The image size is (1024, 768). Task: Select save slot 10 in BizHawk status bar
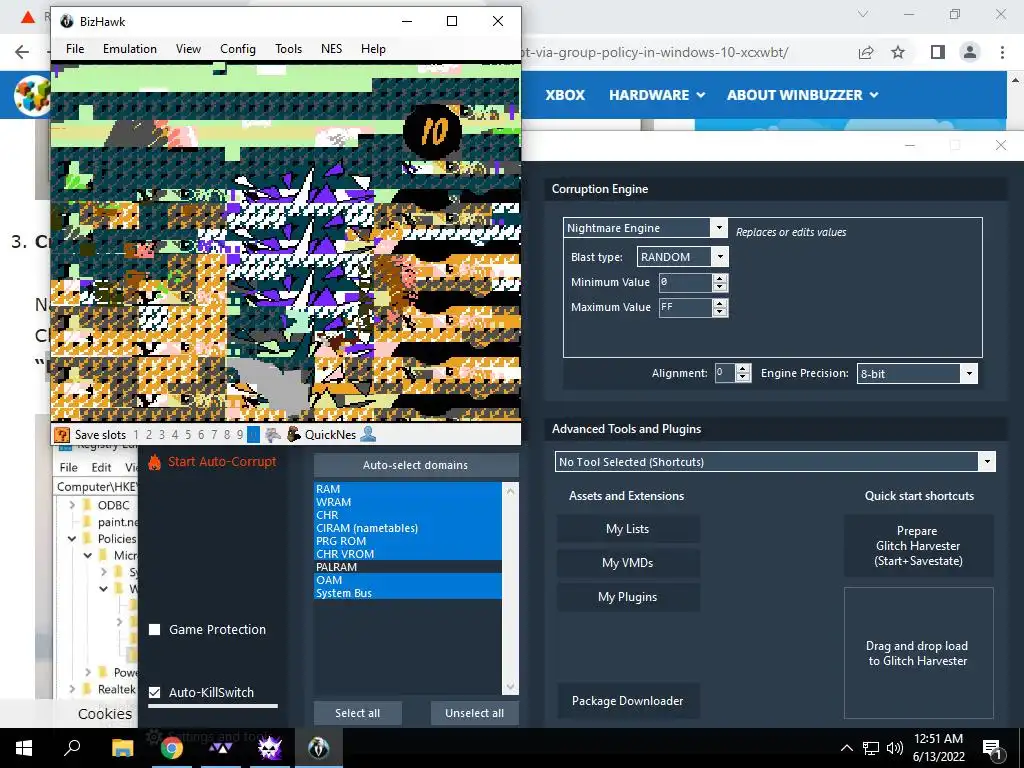[253, 435]
